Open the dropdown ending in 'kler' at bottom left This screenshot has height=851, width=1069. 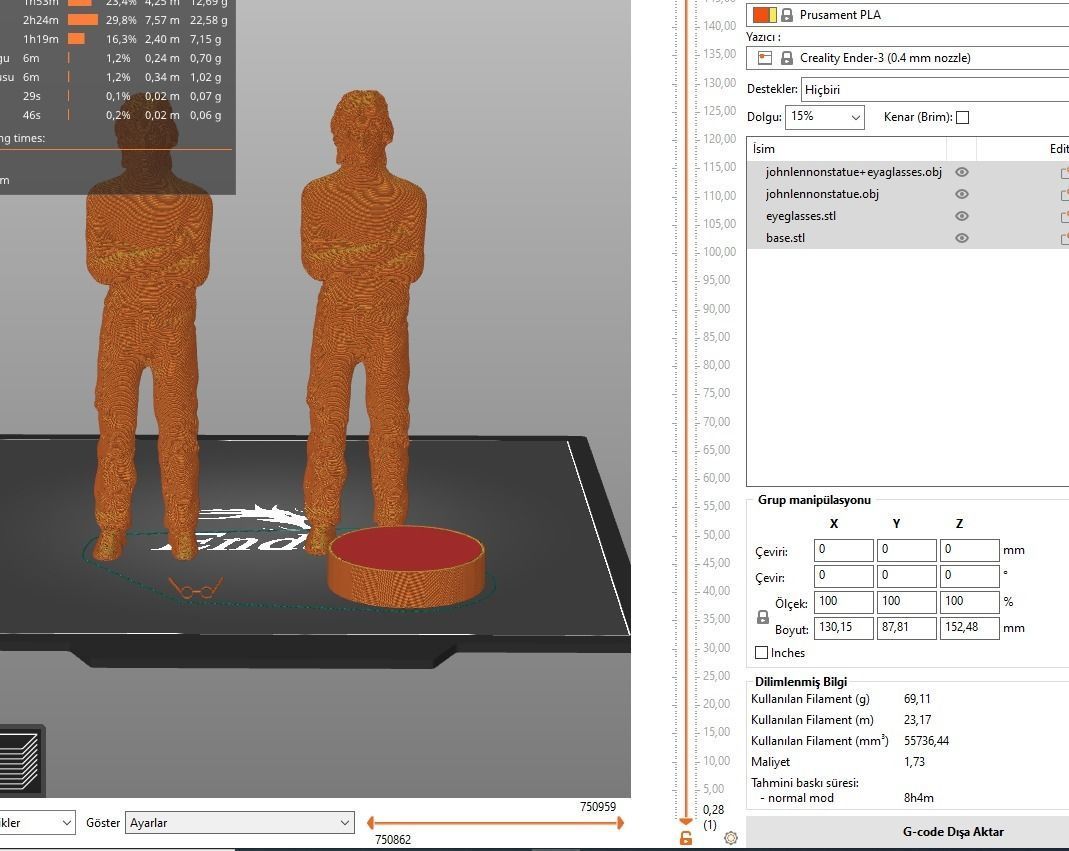37,822
